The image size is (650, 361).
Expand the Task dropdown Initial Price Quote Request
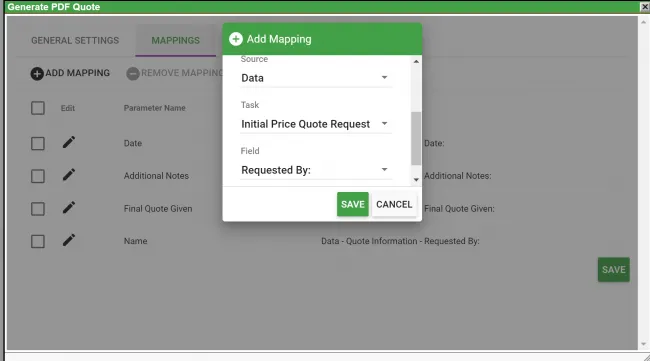click(x=315, y=124)
